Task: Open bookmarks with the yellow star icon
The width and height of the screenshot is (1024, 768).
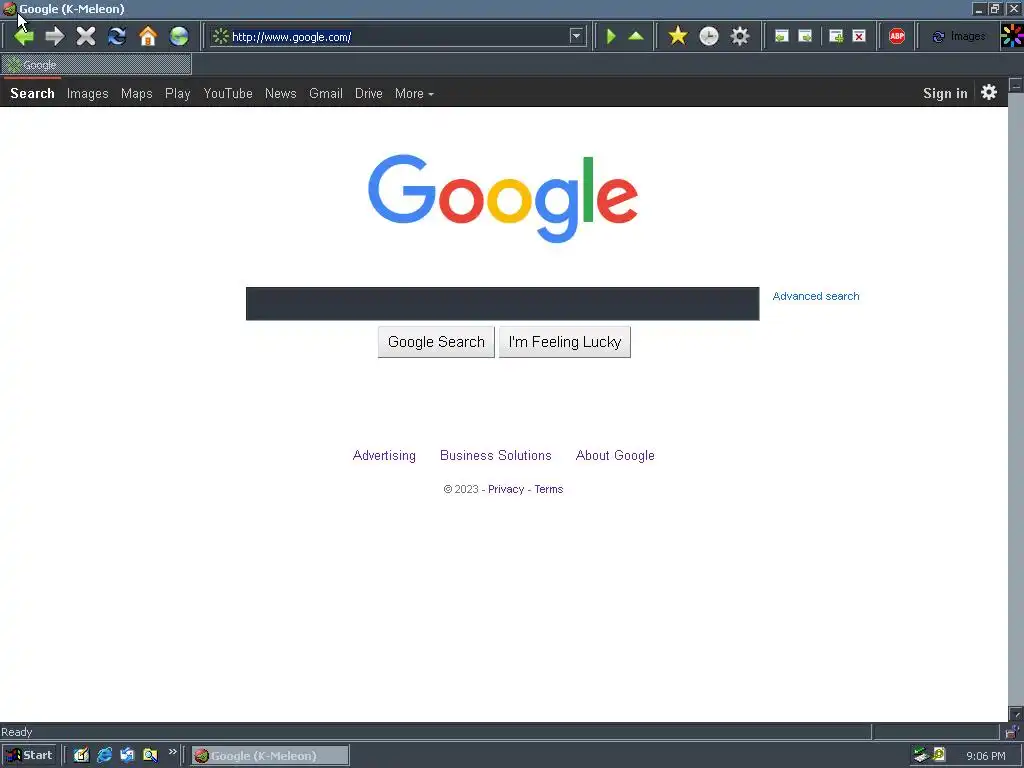Action: pyautogui.click(x=678, y=36)
